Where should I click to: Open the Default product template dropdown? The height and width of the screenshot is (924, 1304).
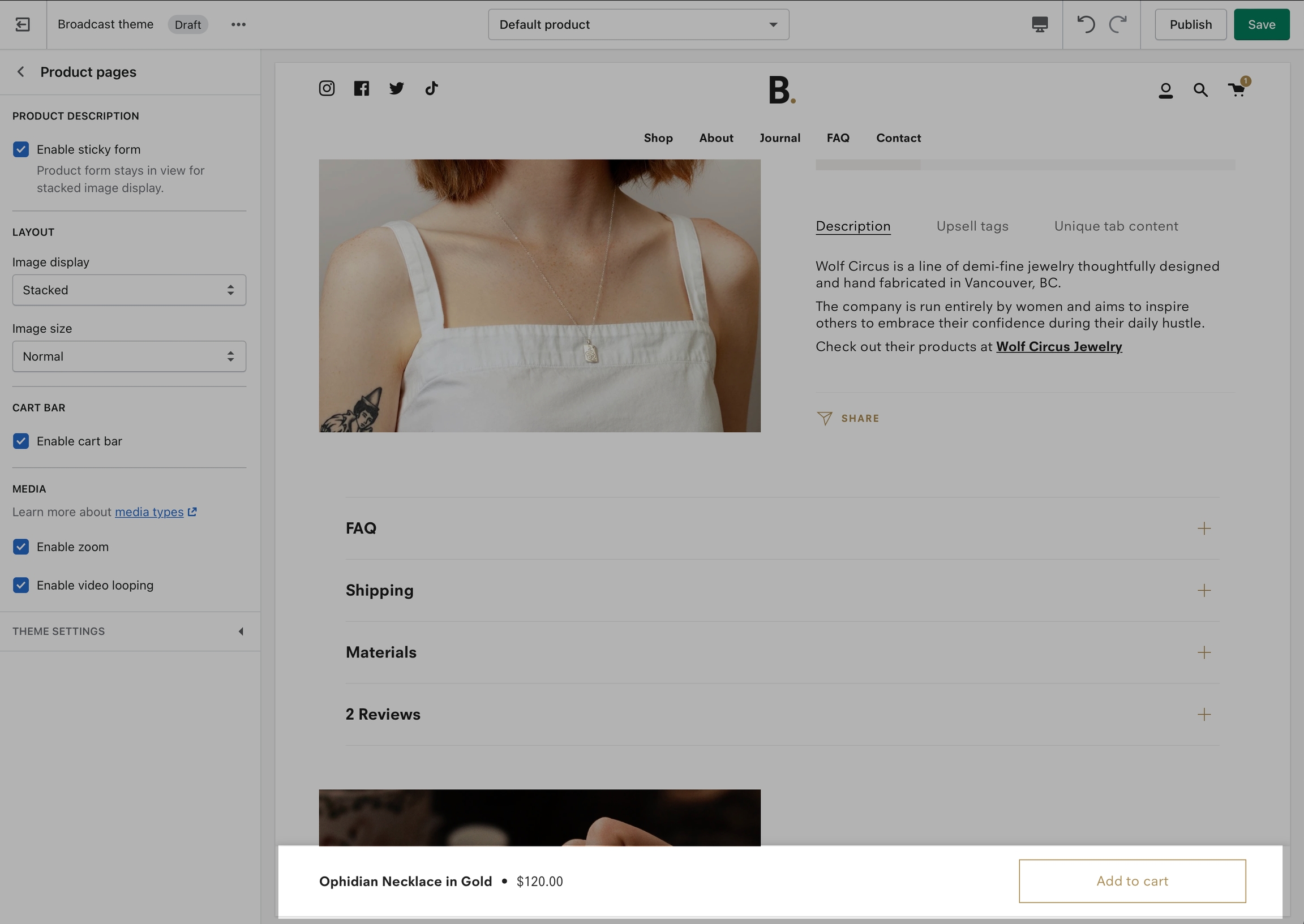(638, 24)
